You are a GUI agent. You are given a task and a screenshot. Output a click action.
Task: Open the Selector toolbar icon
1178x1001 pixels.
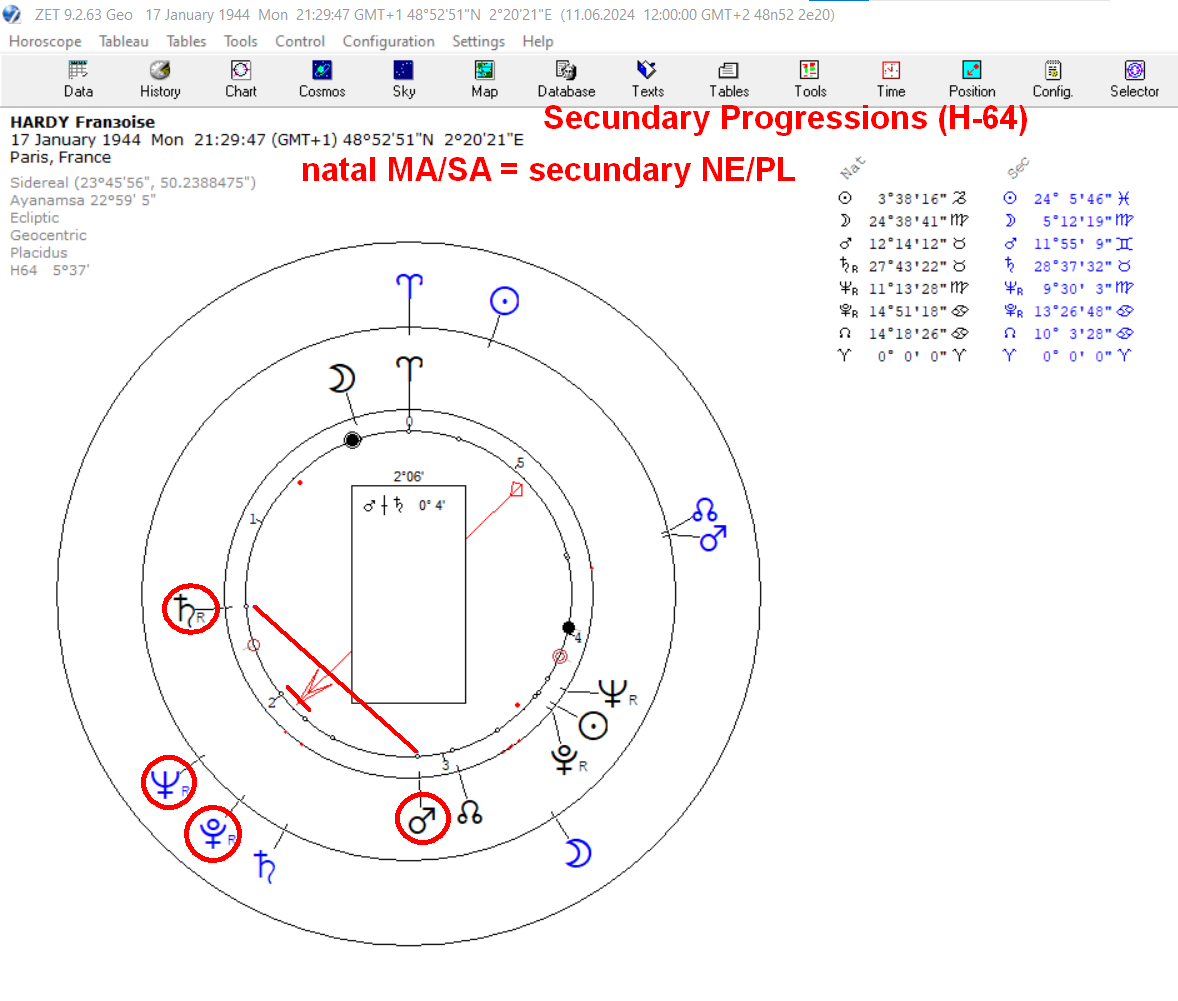point(1134,80)
